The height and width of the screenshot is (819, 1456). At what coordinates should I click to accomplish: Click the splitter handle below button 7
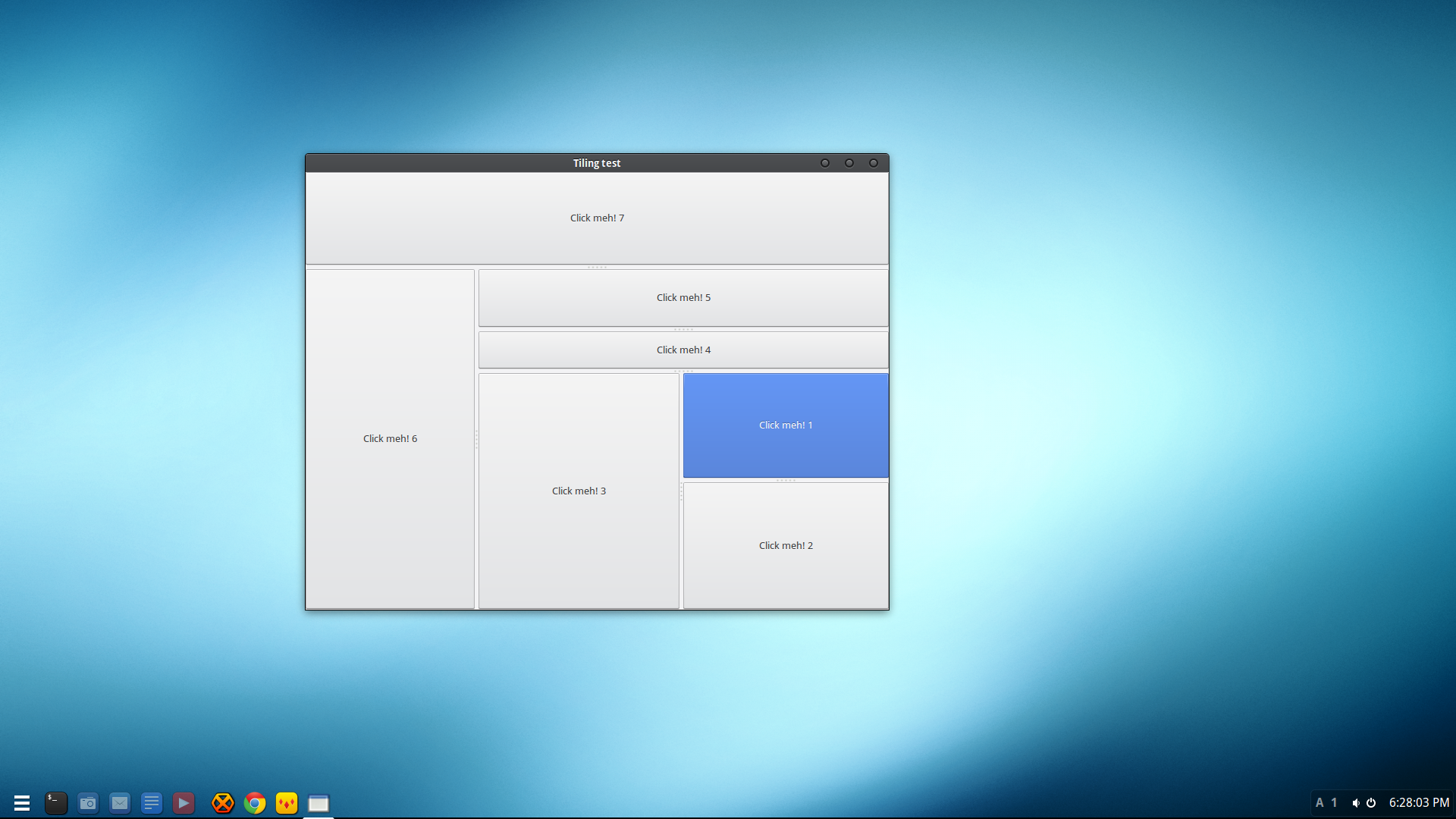(597, 267)
